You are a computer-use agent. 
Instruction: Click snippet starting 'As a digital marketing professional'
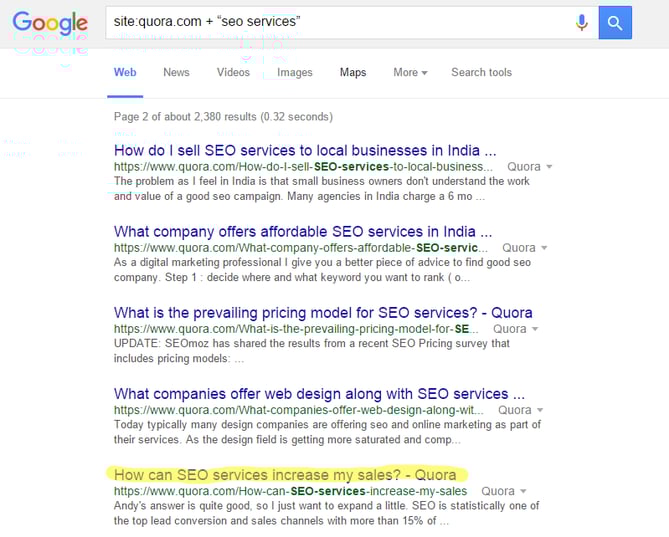322,270
